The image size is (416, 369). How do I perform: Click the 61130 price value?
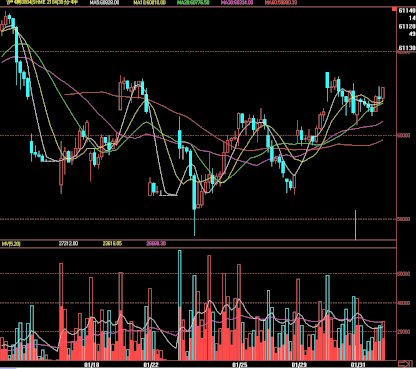coord(407,48)
